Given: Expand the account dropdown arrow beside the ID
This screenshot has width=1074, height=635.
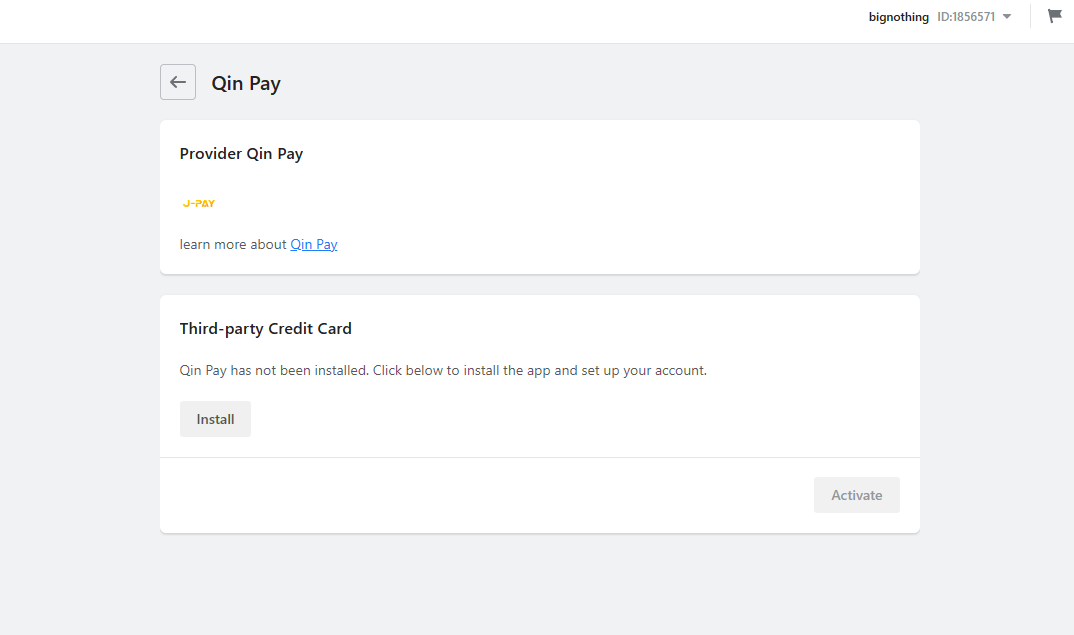Looking at the screenshot, I should click(x=1007, y=16).
